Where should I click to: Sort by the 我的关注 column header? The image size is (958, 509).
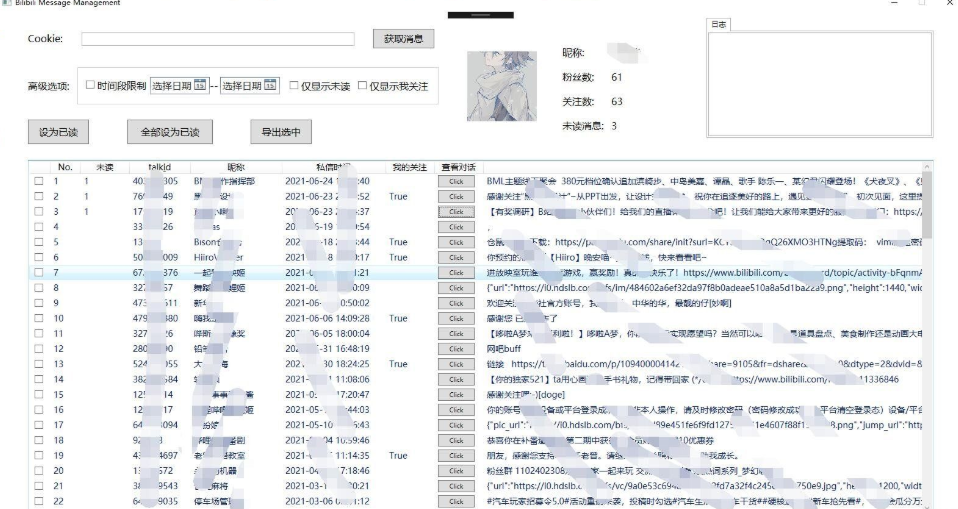tap(409, 167)
